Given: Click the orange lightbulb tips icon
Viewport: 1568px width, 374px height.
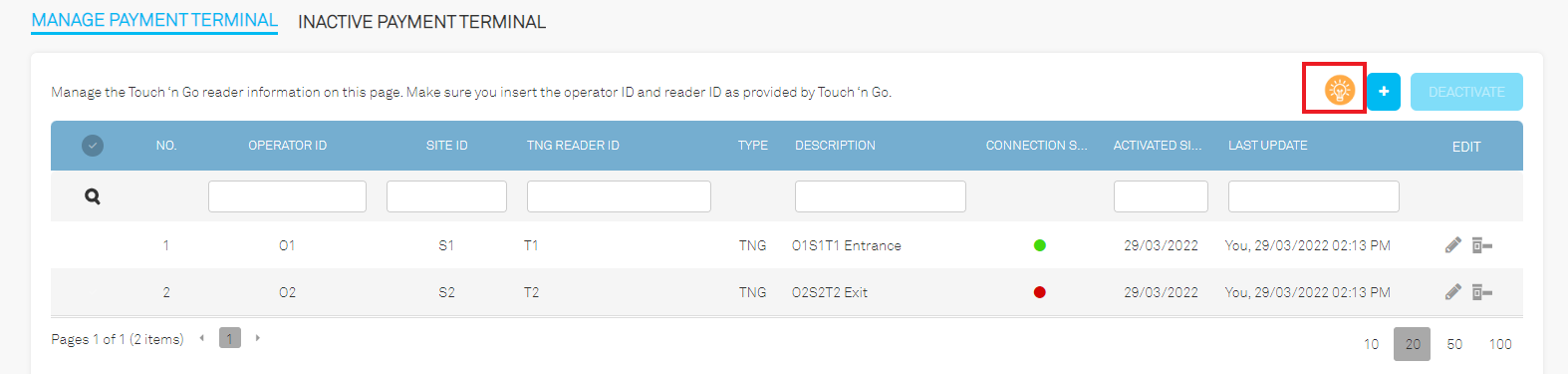Looking at the screenshot, I should click(x=1339, y=91).
